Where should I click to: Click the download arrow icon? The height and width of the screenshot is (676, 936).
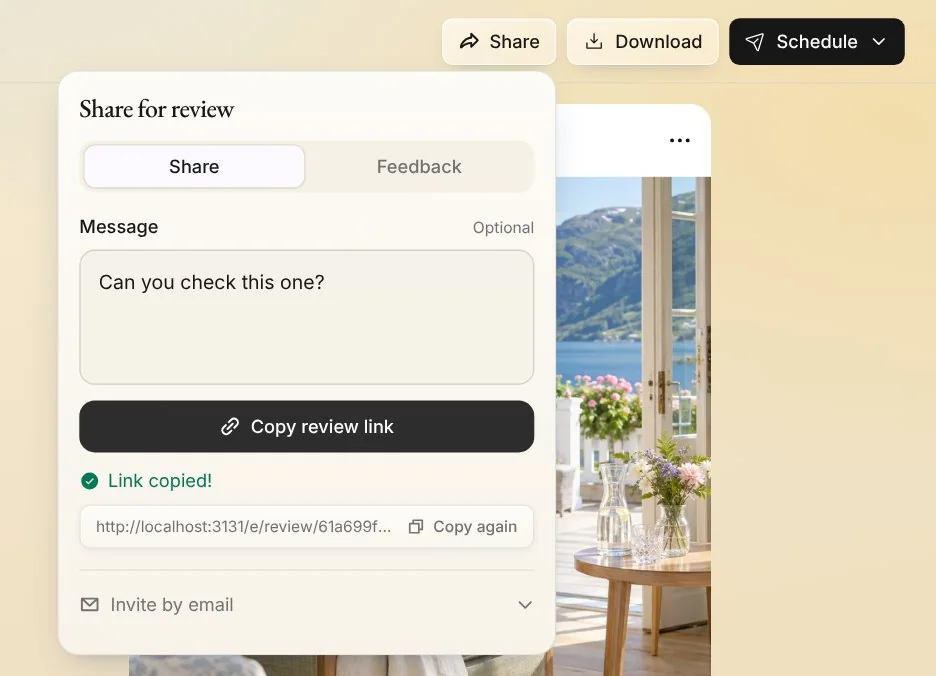594,41
